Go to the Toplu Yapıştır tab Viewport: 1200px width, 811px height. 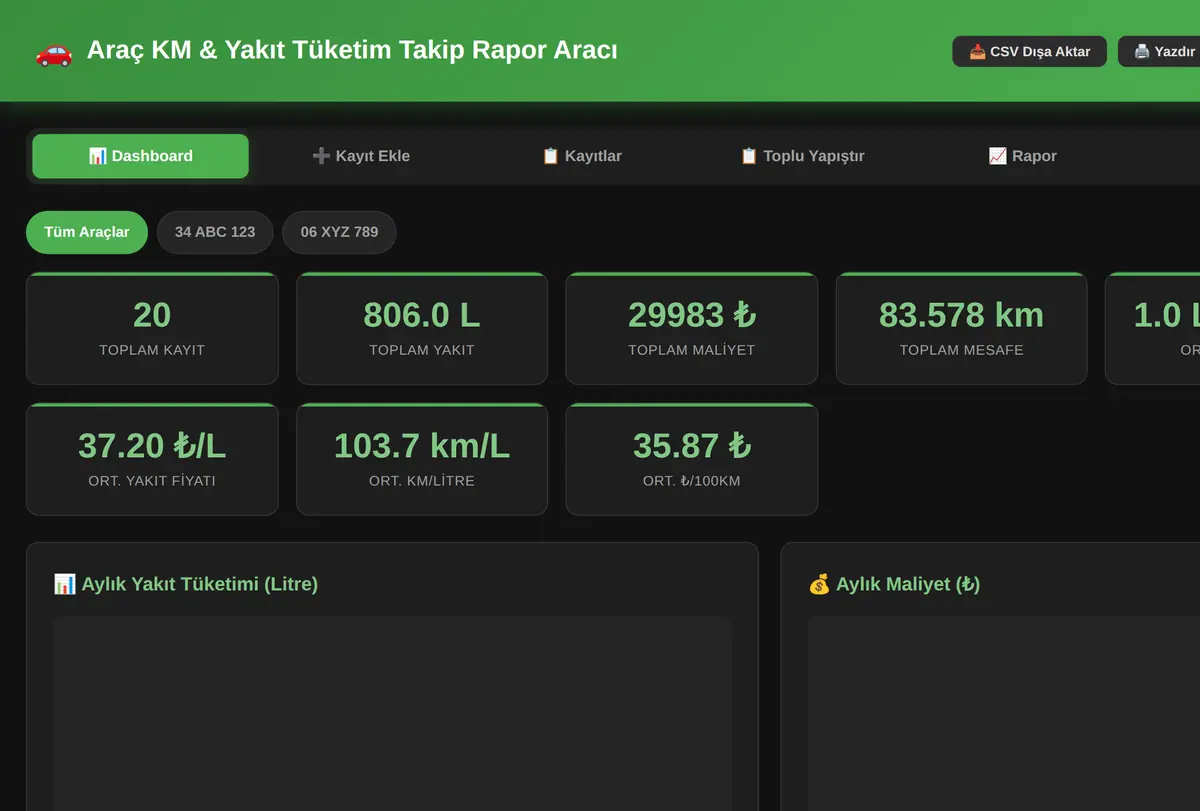(x=802, y=156)
